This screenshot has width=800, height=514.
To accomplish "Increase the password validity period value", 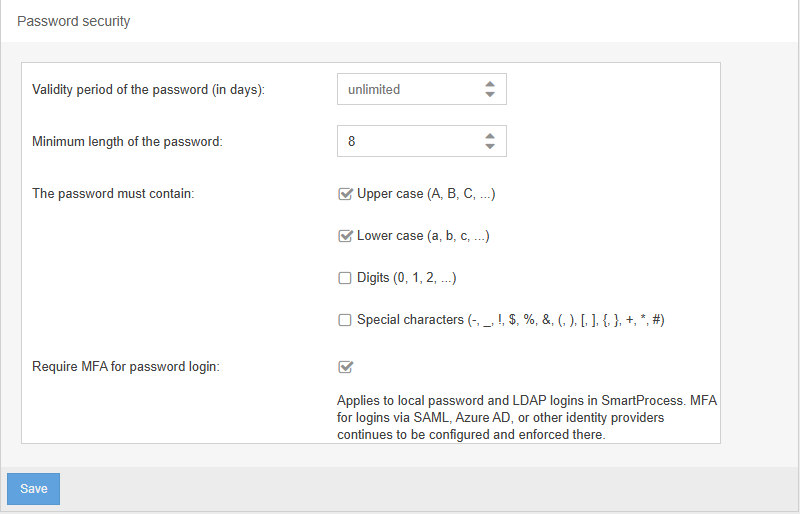I will [490, 84].
